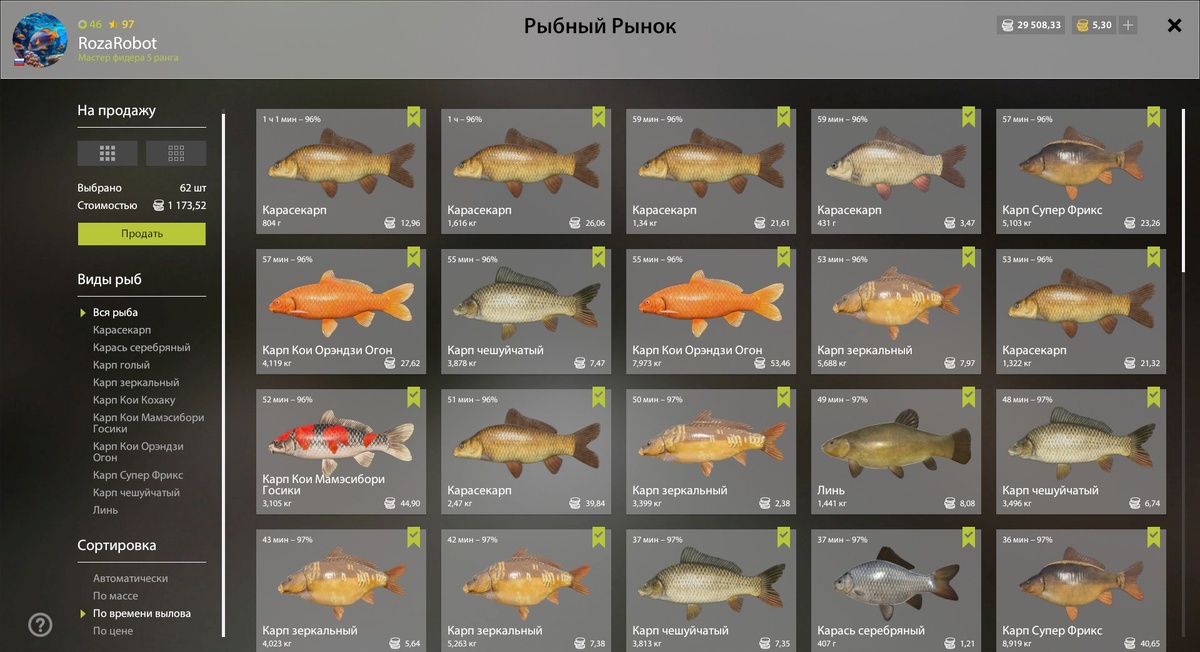Filter by Карась серебряный fish type
1200x652 pixels.
click(141, 348)
